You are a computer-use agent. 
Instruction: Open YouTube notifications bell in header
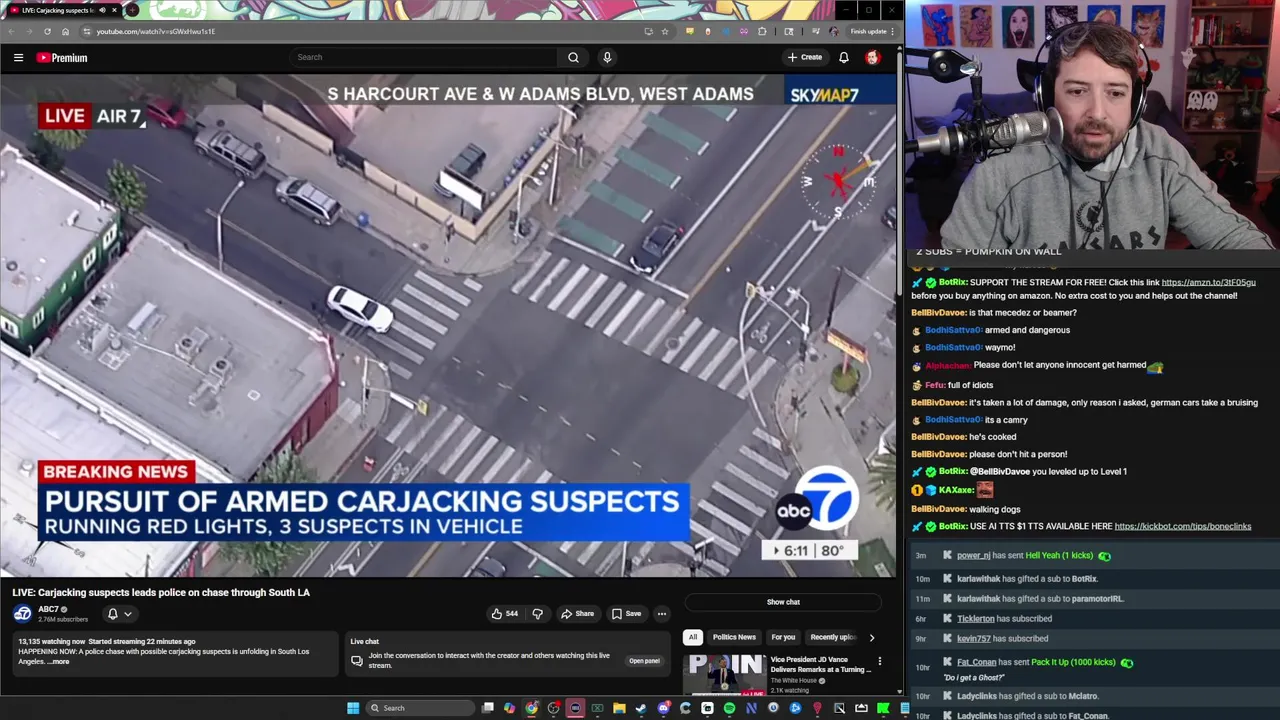[844, 57]
